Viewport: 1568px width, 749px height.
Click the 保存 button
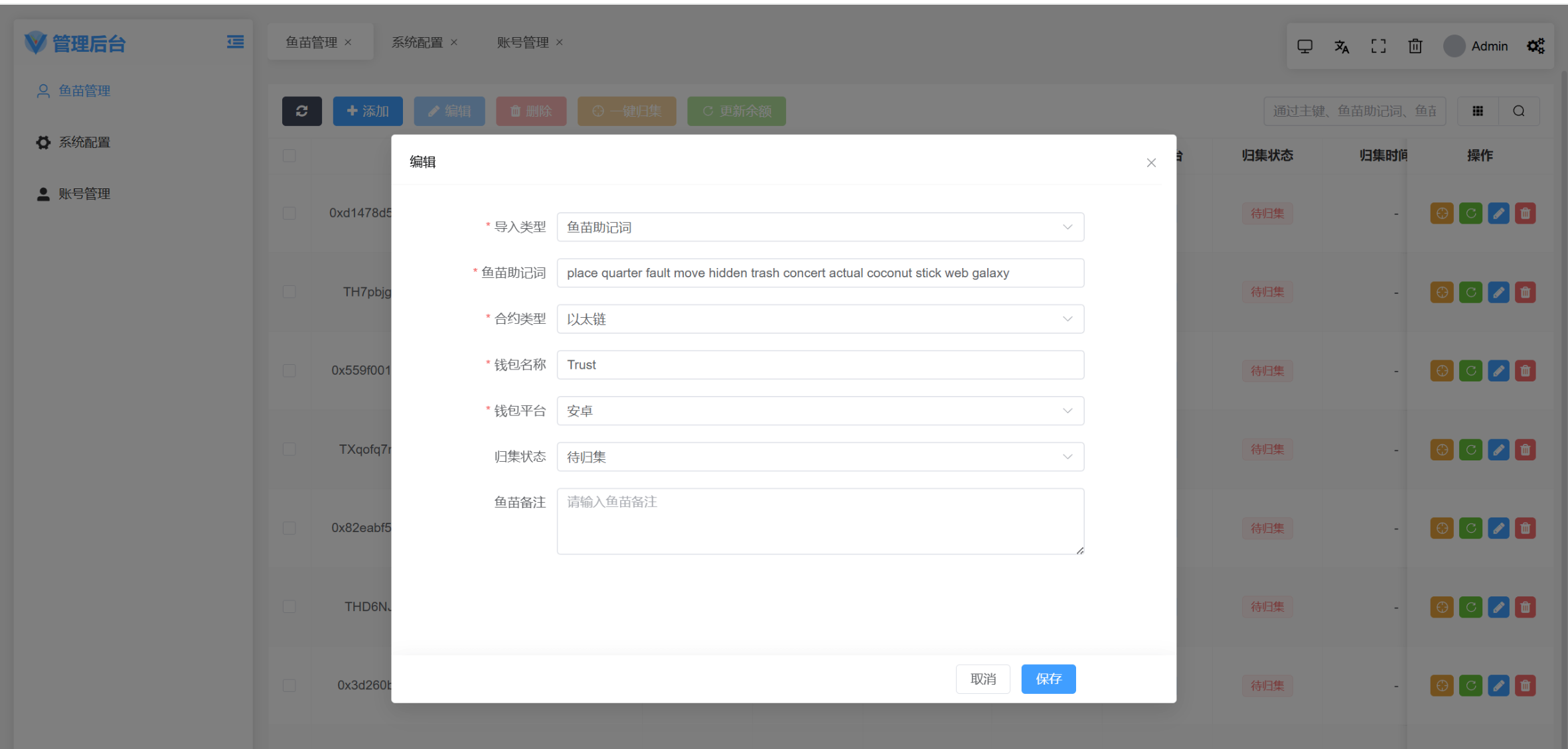click(1048, 679)
